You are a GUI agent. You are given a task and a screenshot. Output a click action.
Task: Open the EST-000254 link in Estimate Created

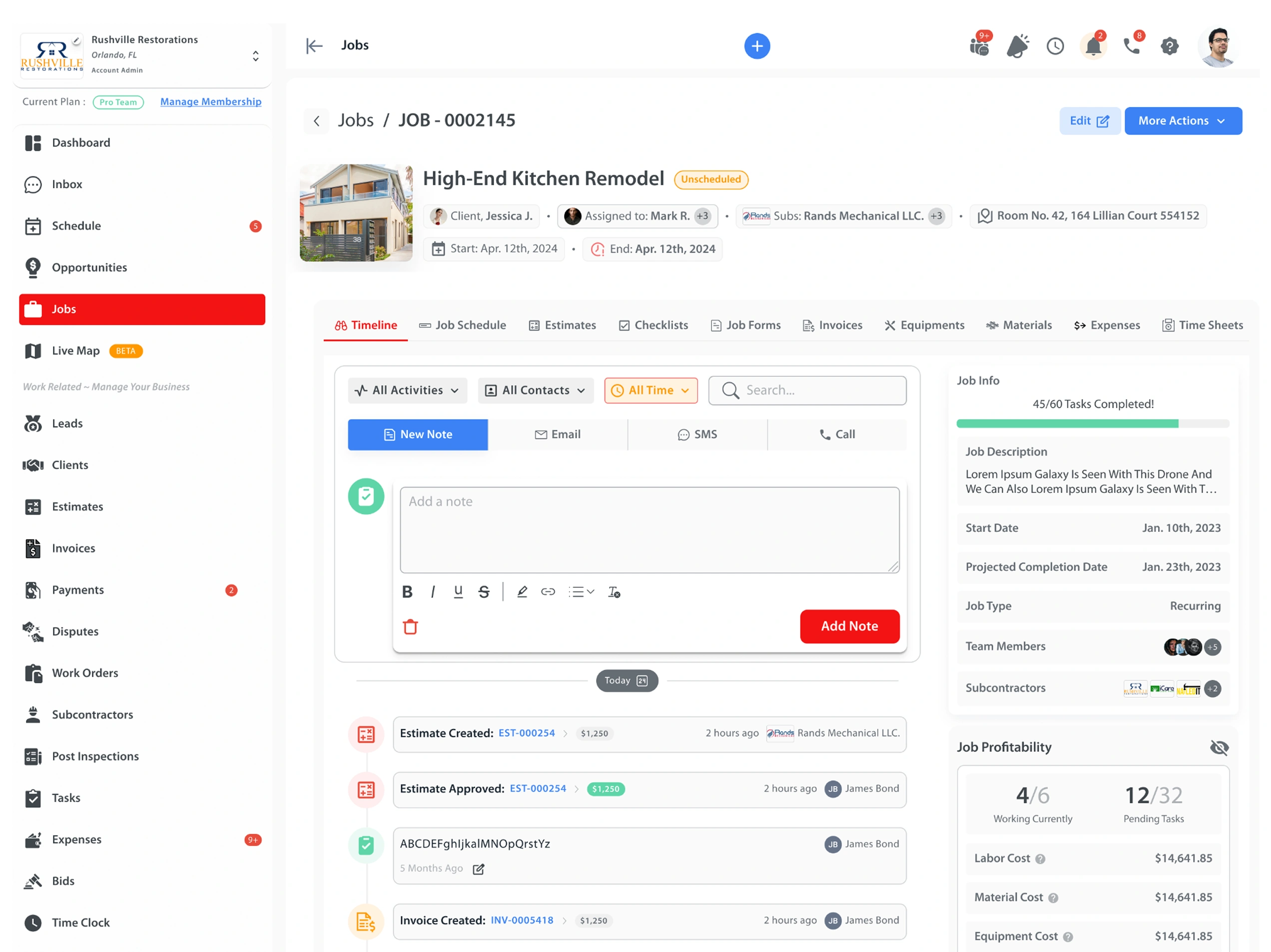click(526, 733)
